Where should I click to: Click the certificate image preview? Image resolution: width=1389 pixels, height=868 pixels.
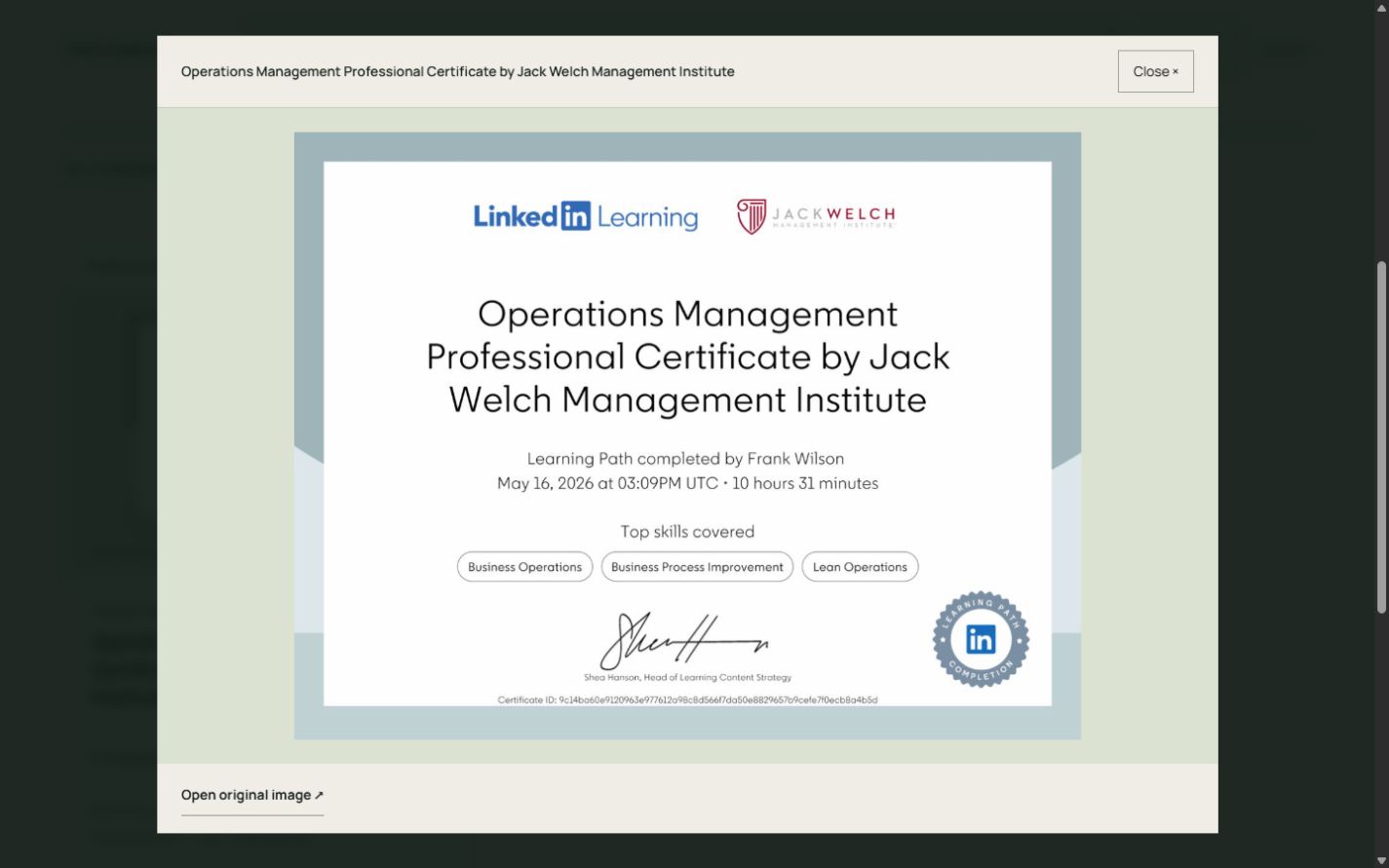tap(687, 435)
